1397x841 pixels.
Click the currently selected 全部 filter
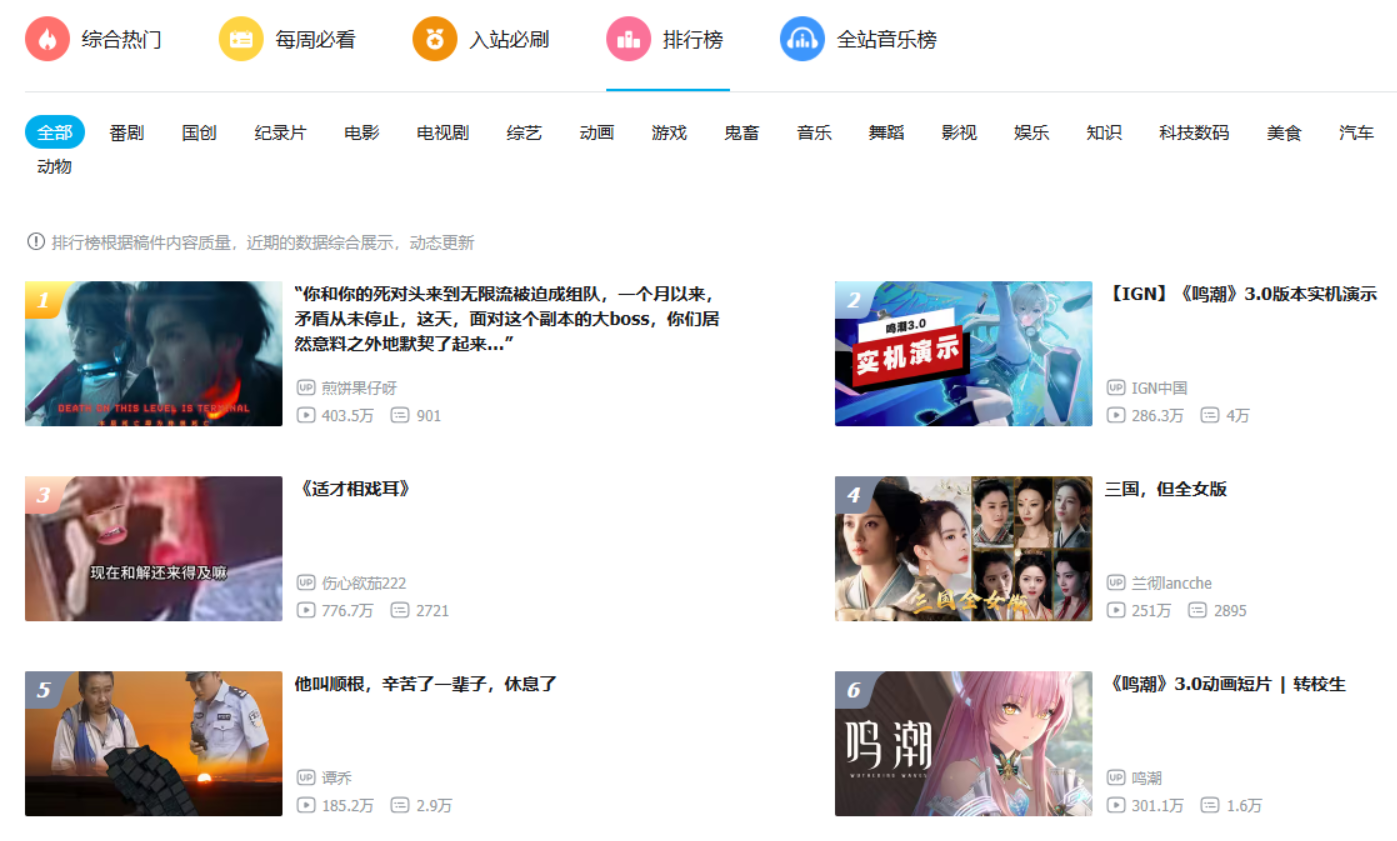click(x=54, y=132)
